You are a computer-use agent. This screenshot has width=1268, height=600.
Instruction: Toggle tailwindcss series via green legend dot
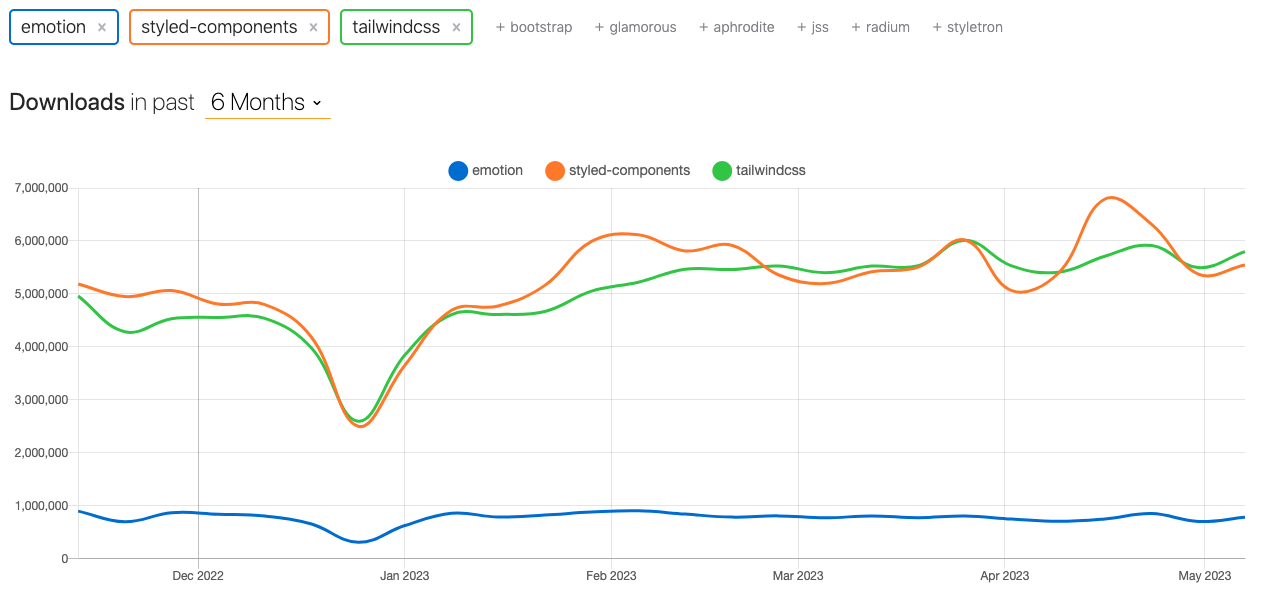click(722, 171)
